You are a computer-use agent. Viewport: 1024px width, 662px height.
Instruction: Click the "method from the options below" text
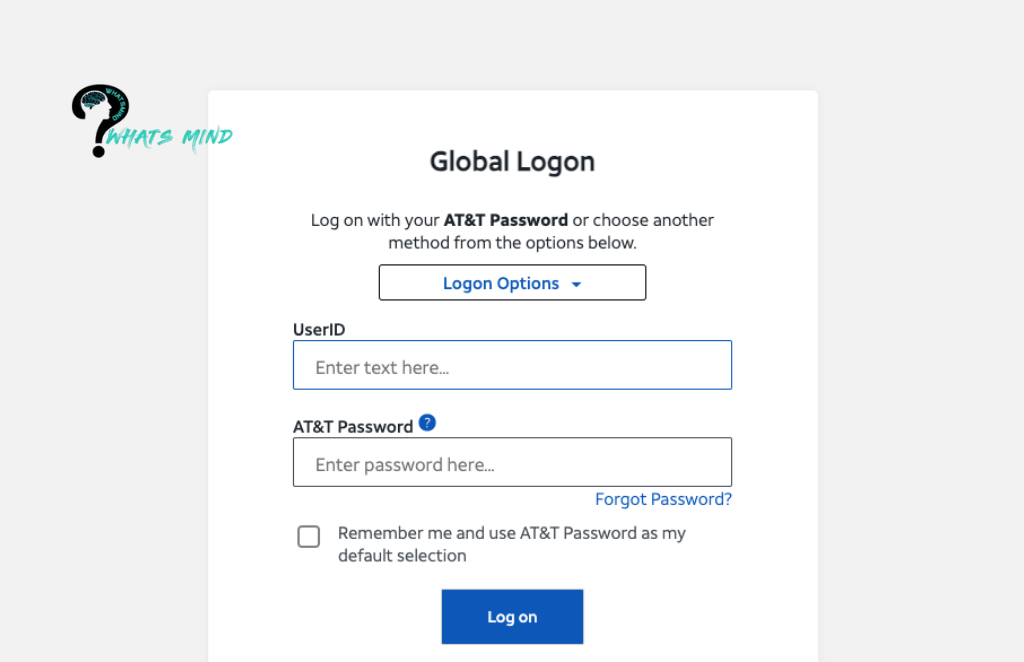pyautogui.click(x=512, y=243)
